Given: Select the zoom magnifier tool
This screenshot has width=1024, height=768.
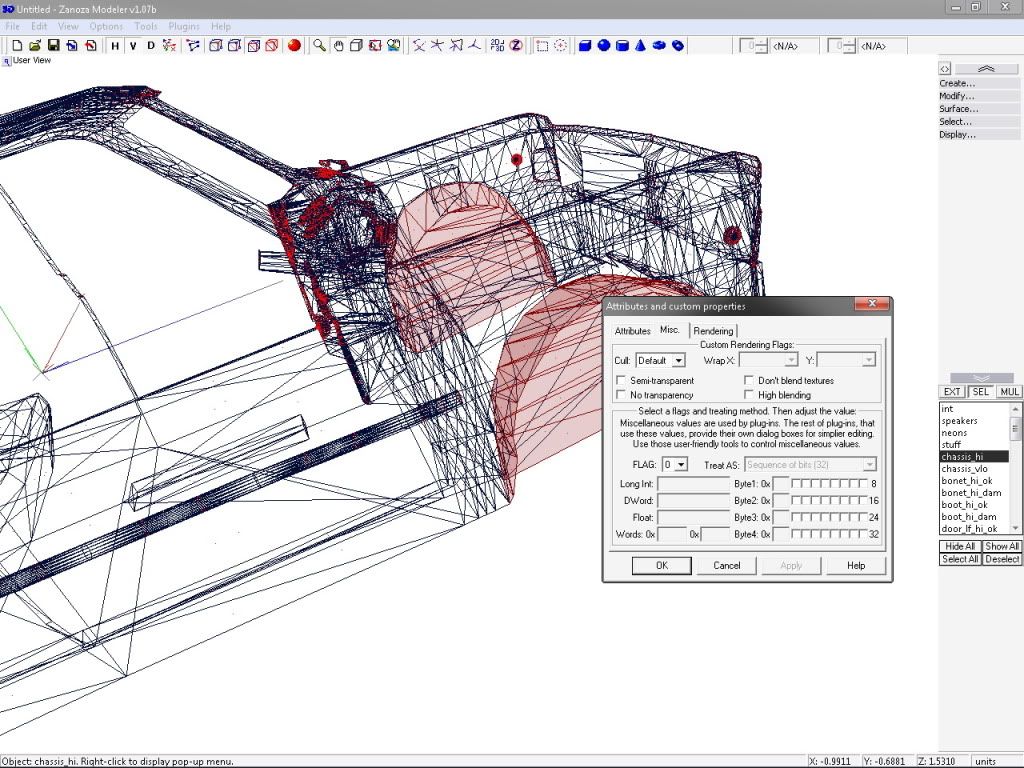Looking at the screenshot, I should pos(319,45).
